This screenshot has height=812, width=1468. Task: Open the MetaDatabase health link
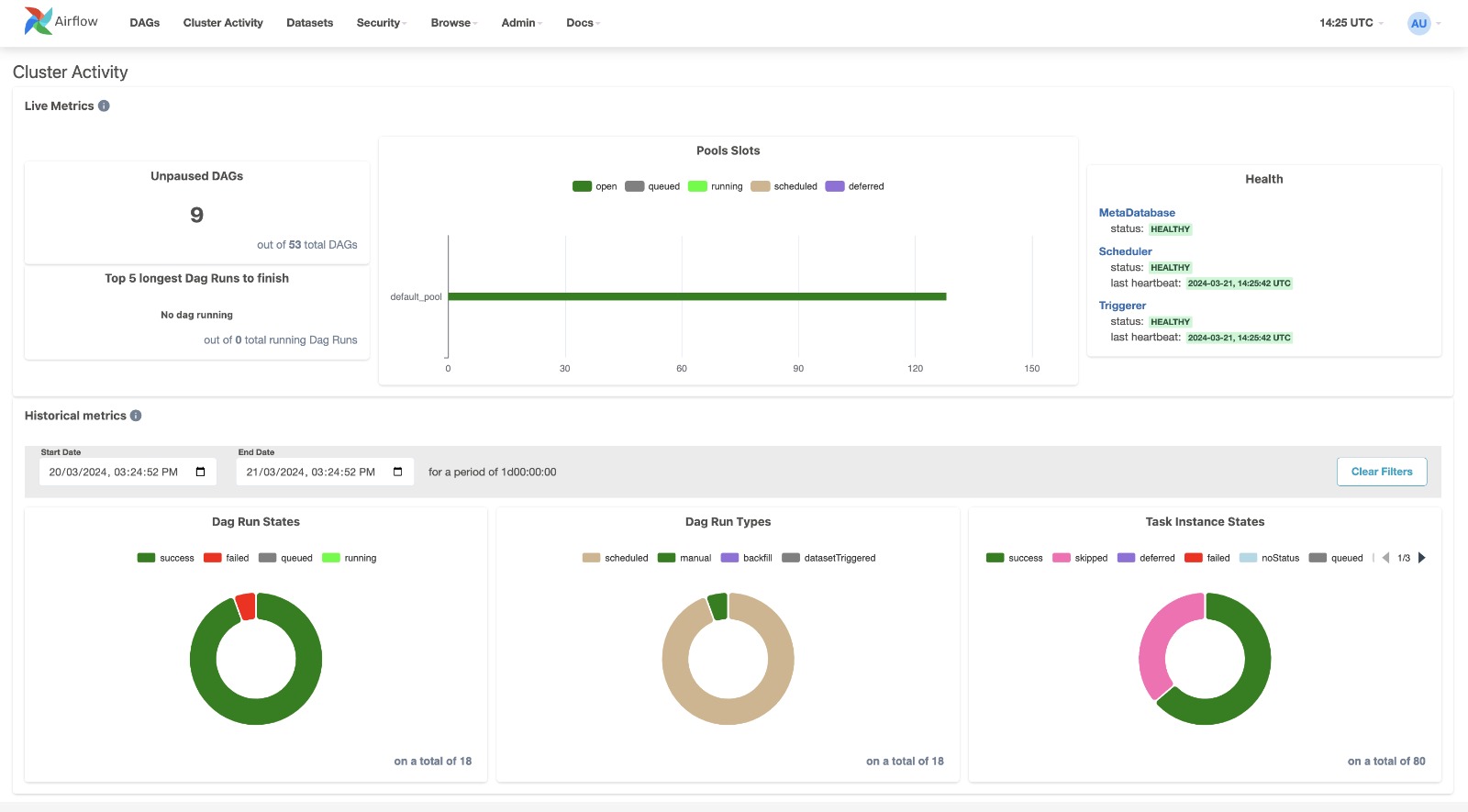coord(1137,213)
